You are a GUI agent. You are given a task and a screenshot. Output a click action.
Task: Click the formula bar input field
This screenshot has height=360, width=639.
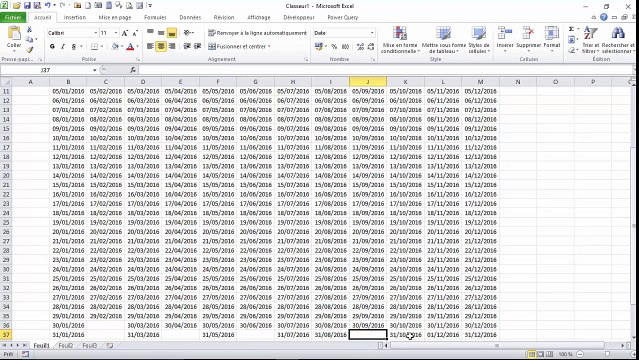385,70
